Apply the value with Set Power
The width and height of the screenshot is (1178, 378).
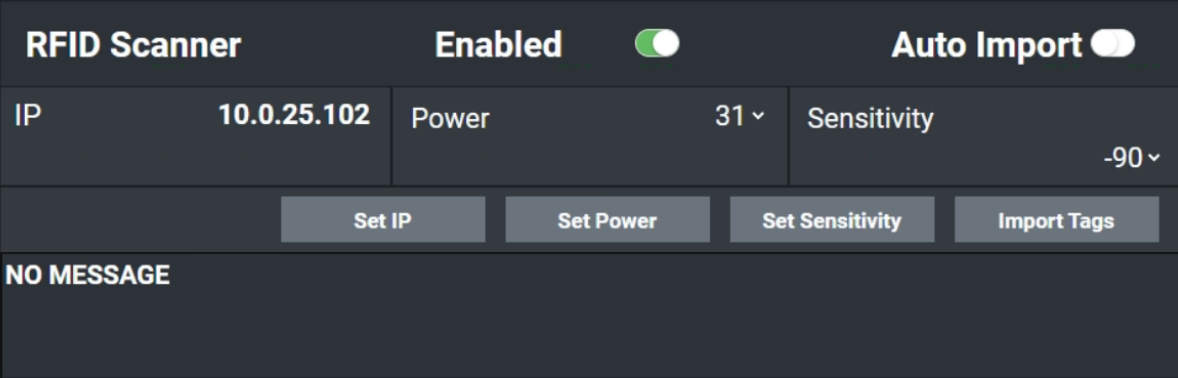pyautogui.click(x=607, y=220)
